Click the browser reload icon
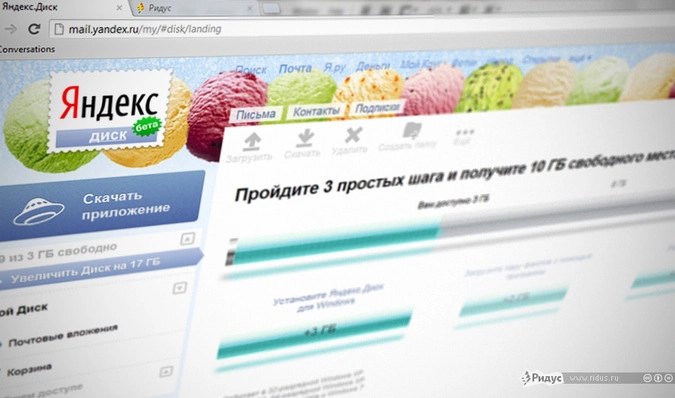Screen dimensions: 675x398 [34, 29]
